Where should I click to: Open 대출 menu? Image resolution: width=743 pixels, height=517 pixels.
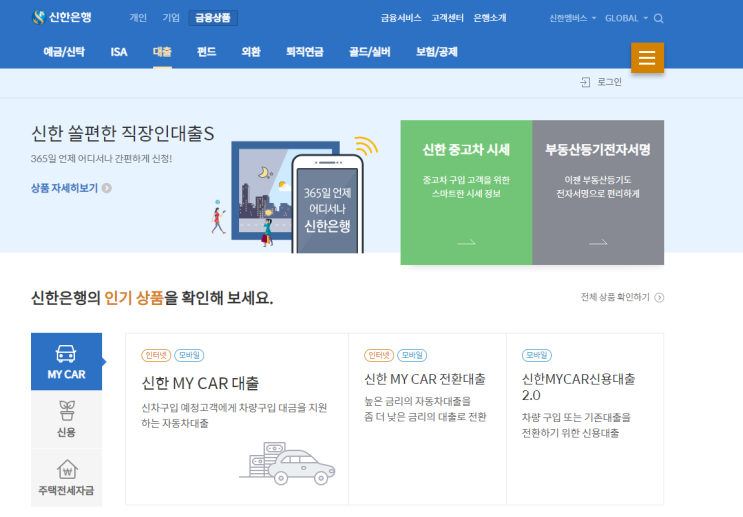click(x=162, y=52)
